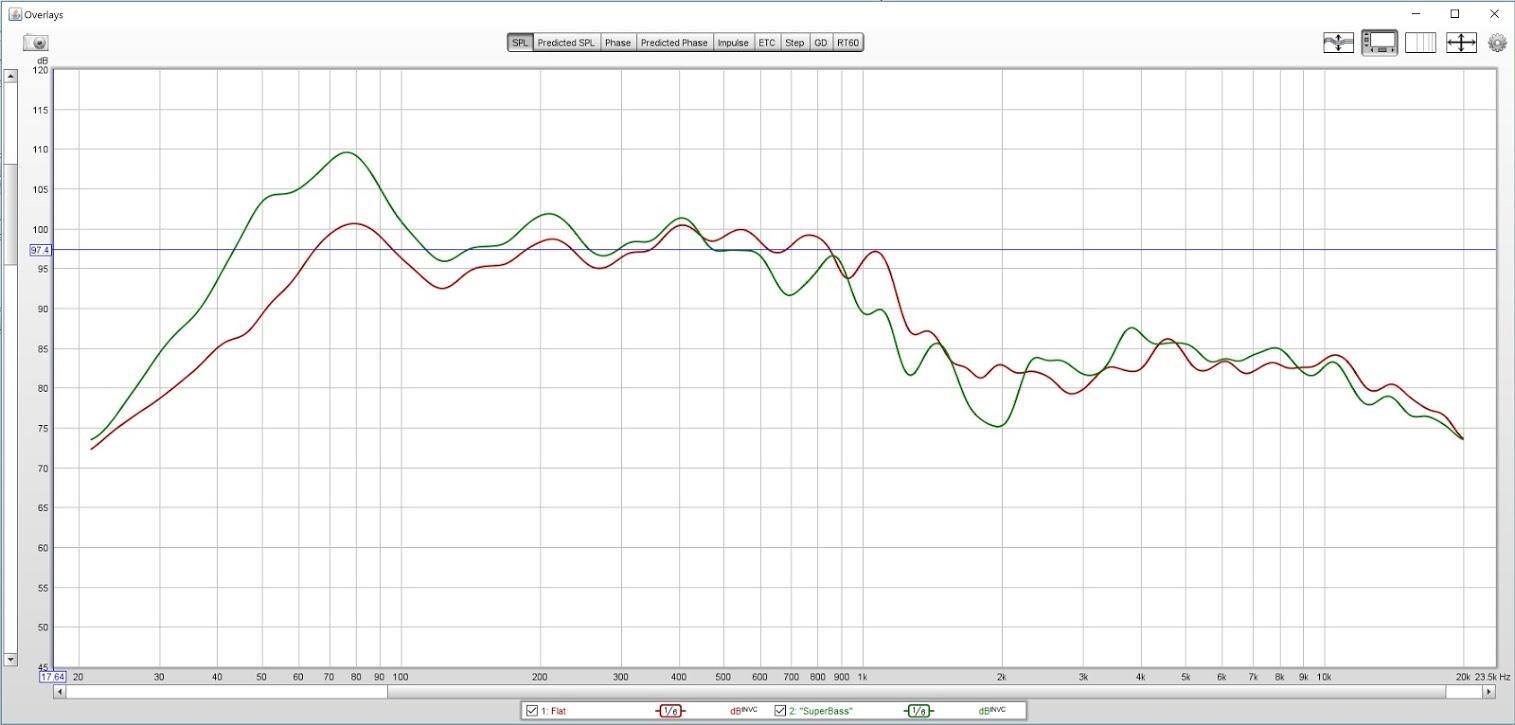Click the graph limits arrows icon
The image size is (1515, 725).
(x=1461, y=43)
